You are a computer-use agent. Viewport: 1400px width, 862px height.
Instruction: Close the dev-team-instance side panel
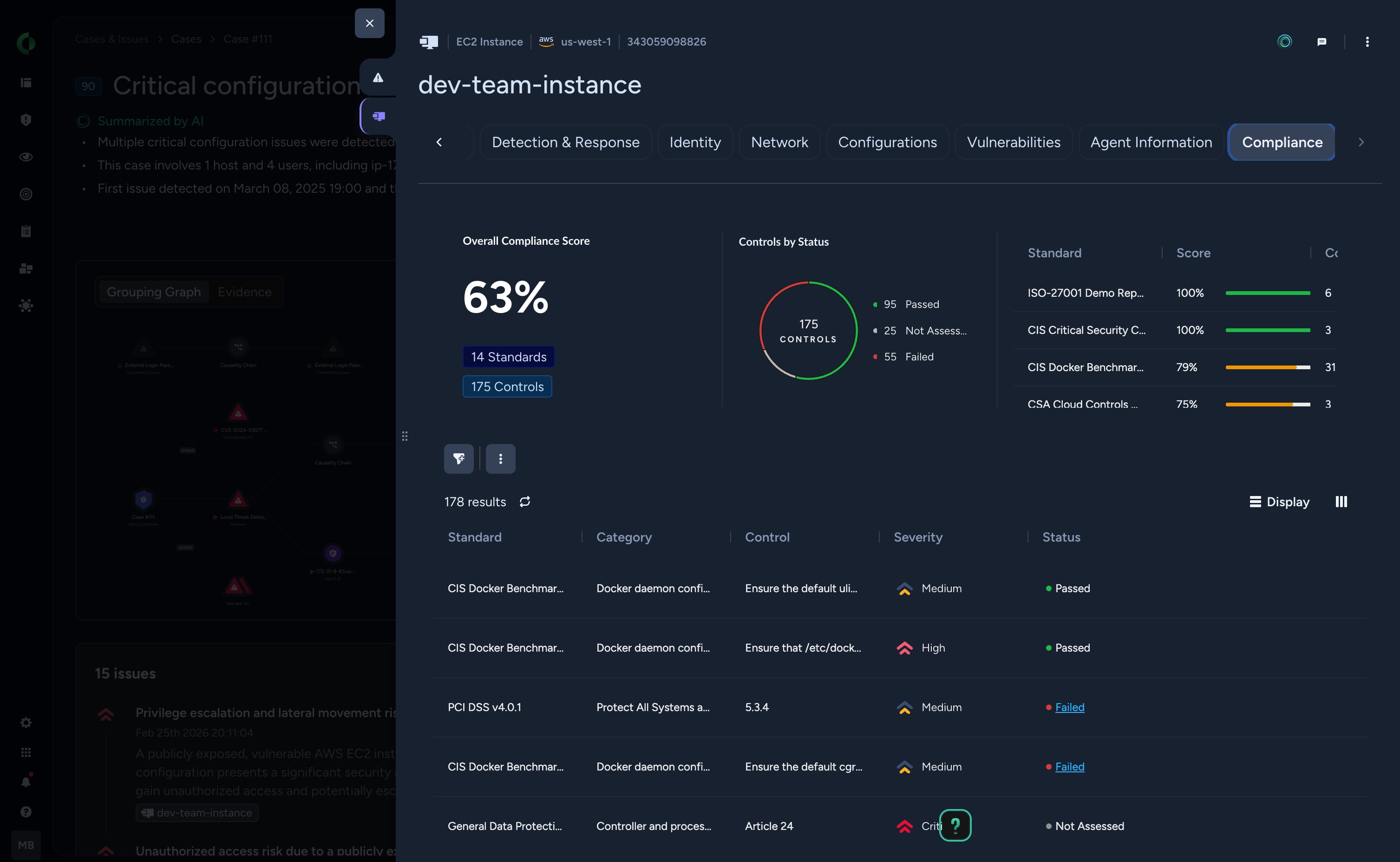[369, 23]
